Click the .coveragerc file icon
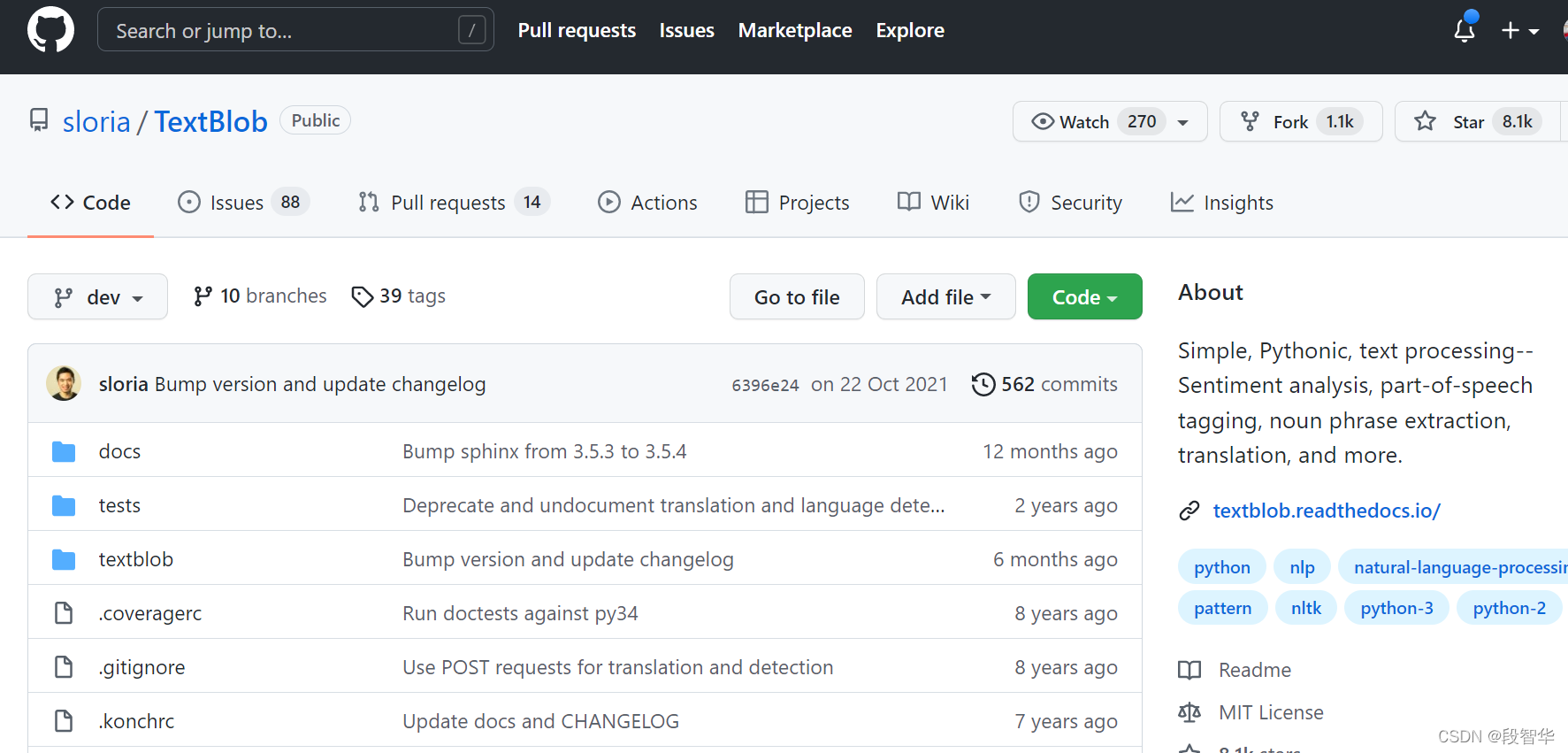 pos(64,613)
